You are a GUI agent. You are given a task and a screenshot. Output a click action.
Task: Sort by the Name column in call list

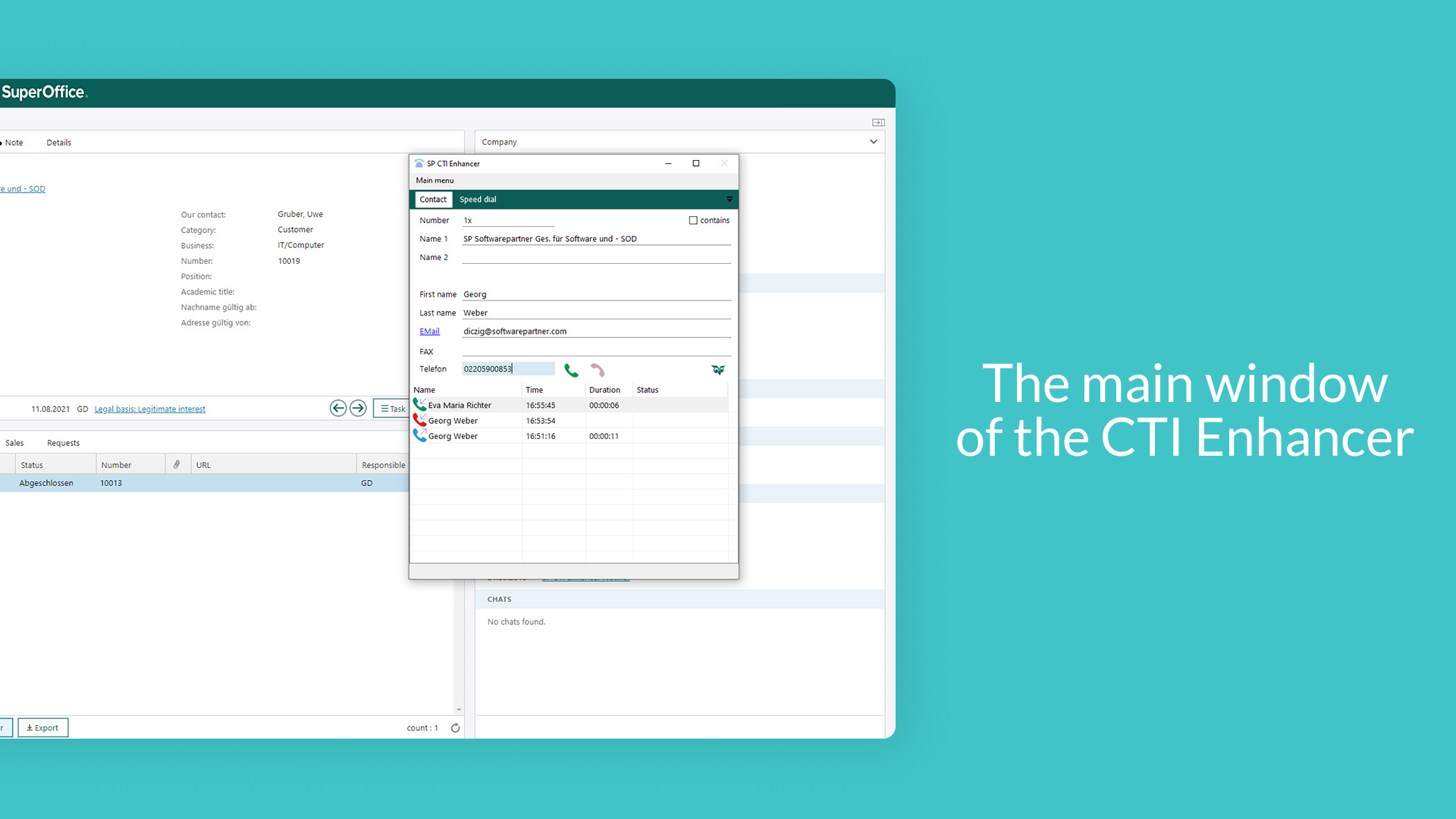click(466, 390)
